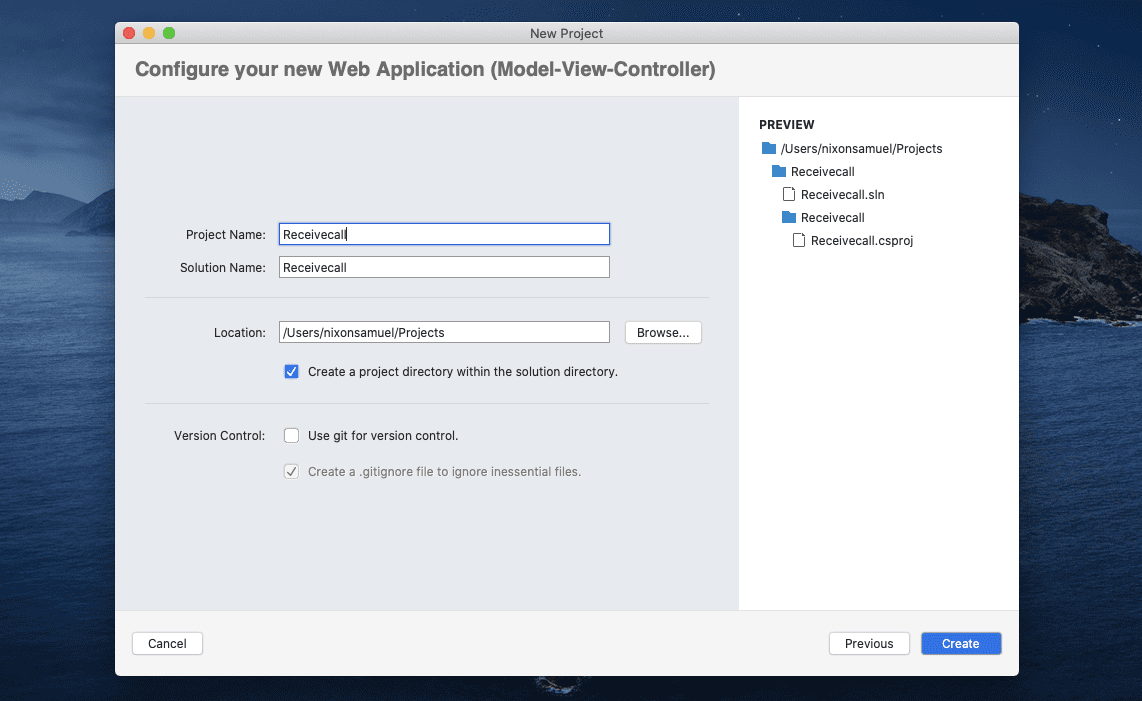
Task: Click the nested Receivecall project folder icon
Action: (x=789, y=217)
